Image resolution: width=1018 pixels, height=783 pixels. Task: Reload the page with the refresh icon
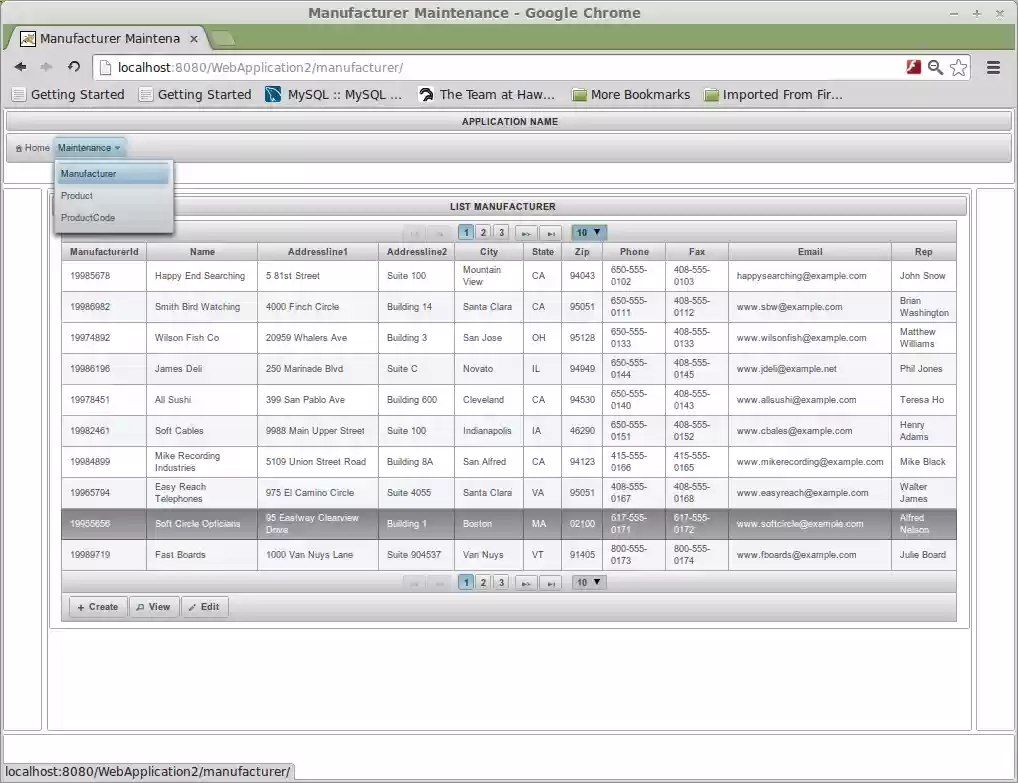[x=74, y=67]
